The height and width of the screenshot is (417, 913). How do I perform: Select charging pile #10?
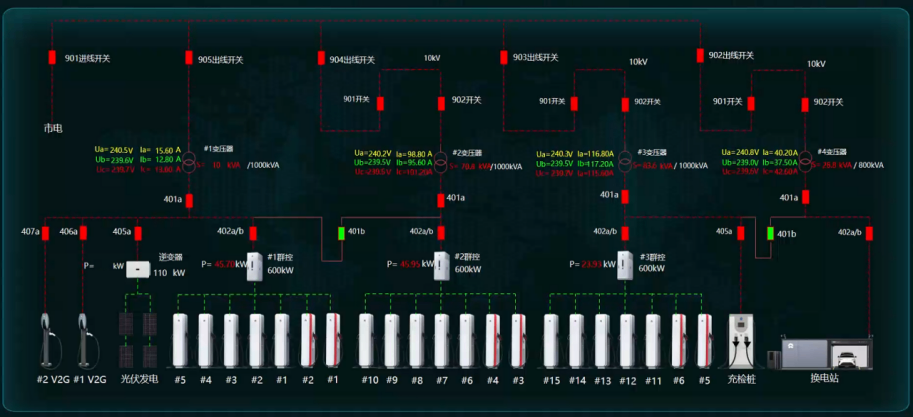(x=367, y=340)
